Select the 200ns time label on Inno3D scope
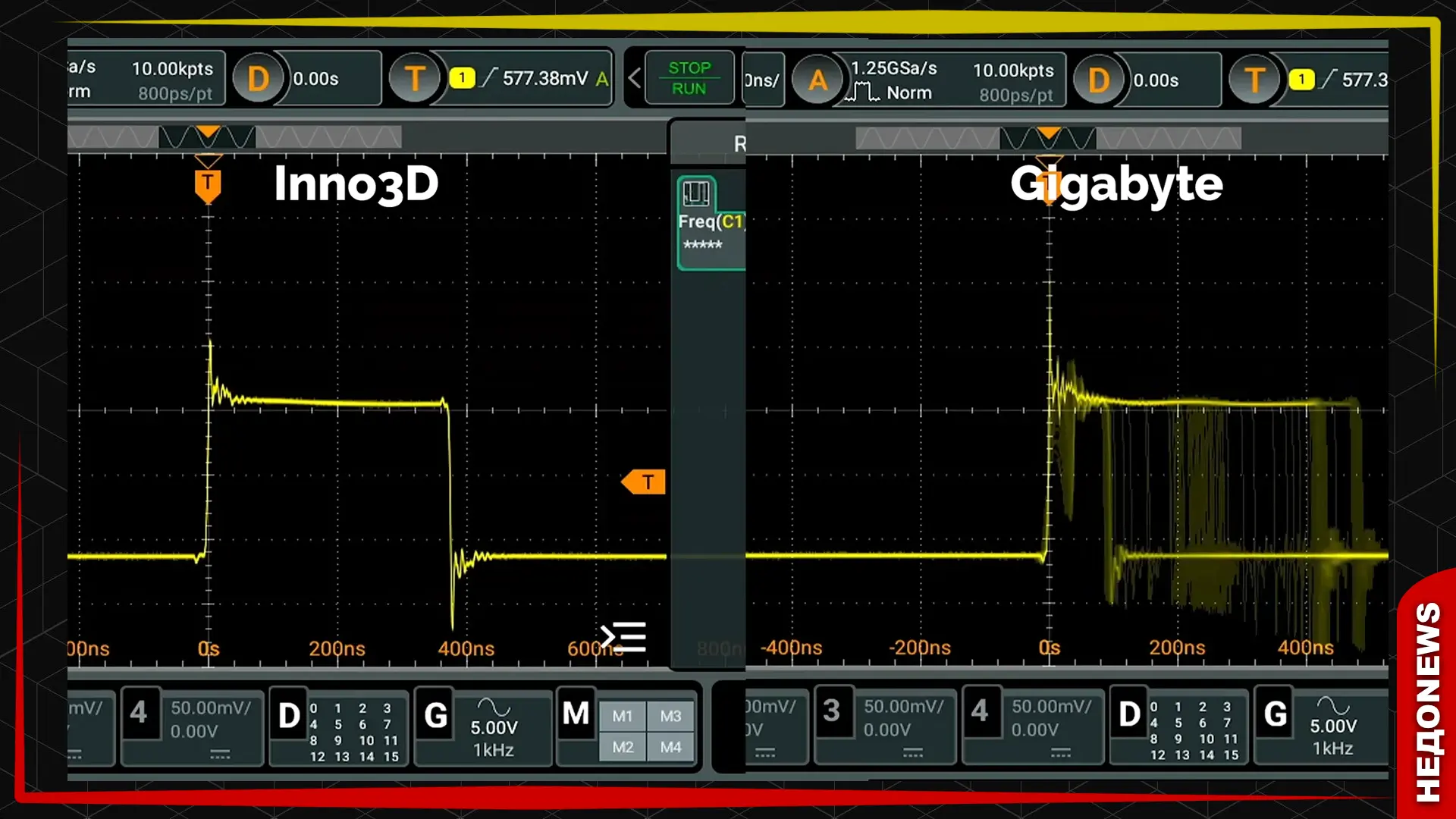 click(x=337, y=649)
